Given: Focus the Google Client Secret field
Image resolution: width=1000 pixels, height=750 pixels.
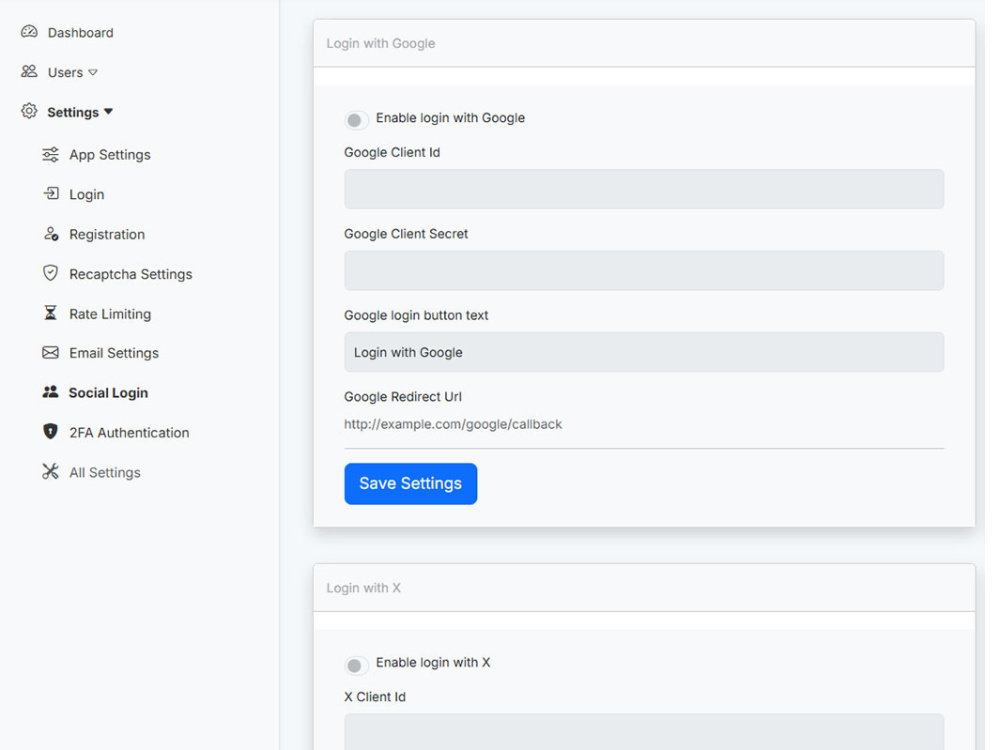Looking at the screenshot, I should click(644, 270).
